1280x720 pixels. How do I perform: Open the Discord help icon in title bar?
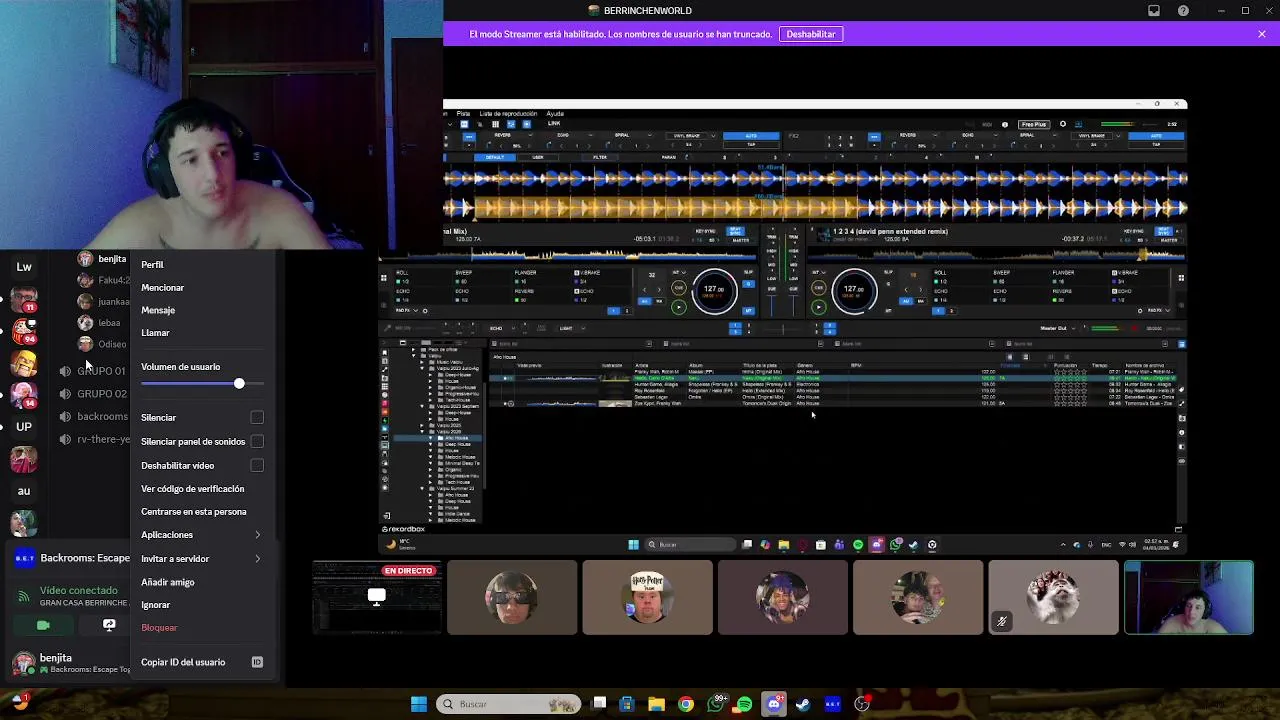(1184, 10)
